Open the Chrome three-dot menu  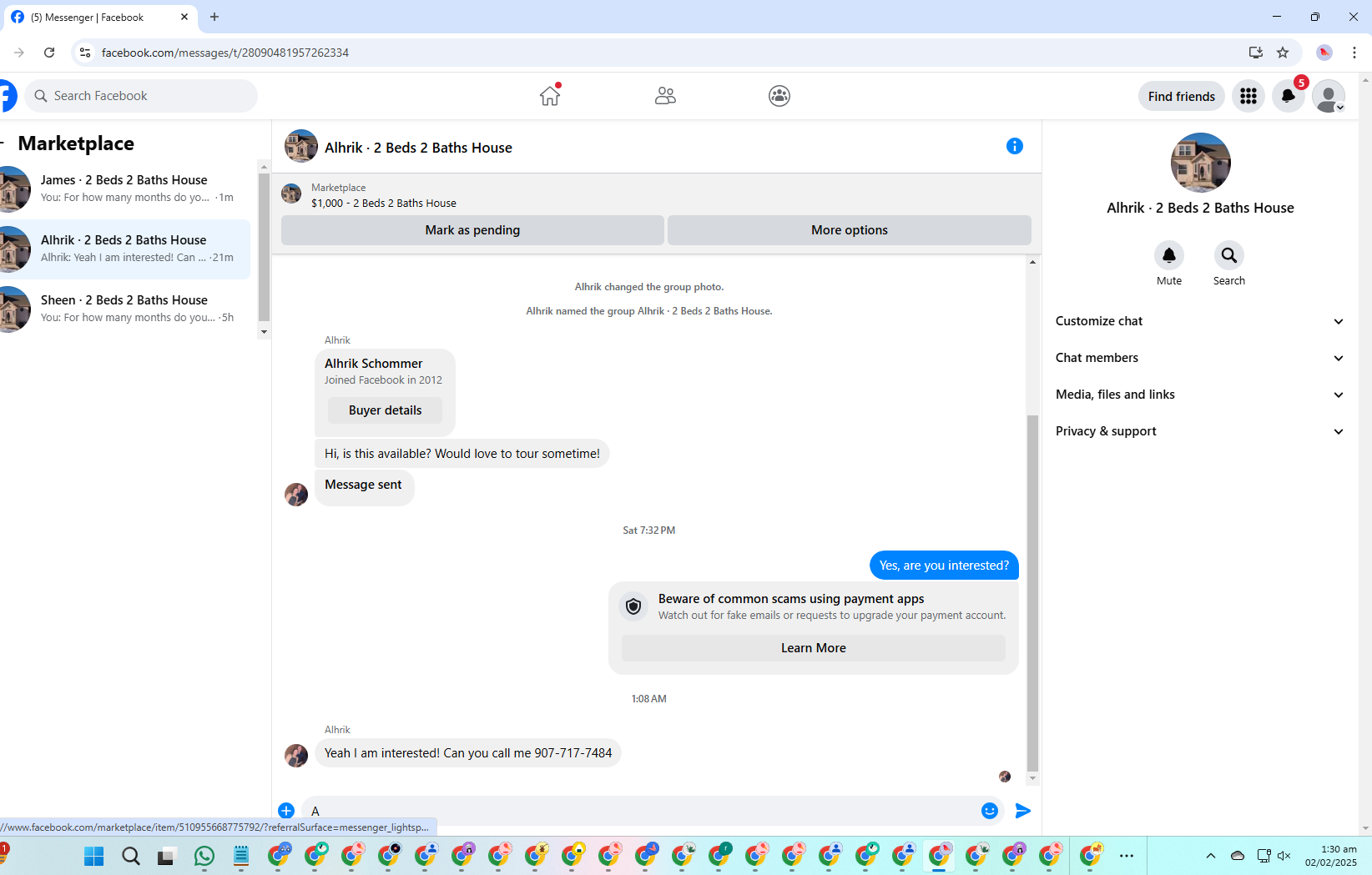[1354, 53]
